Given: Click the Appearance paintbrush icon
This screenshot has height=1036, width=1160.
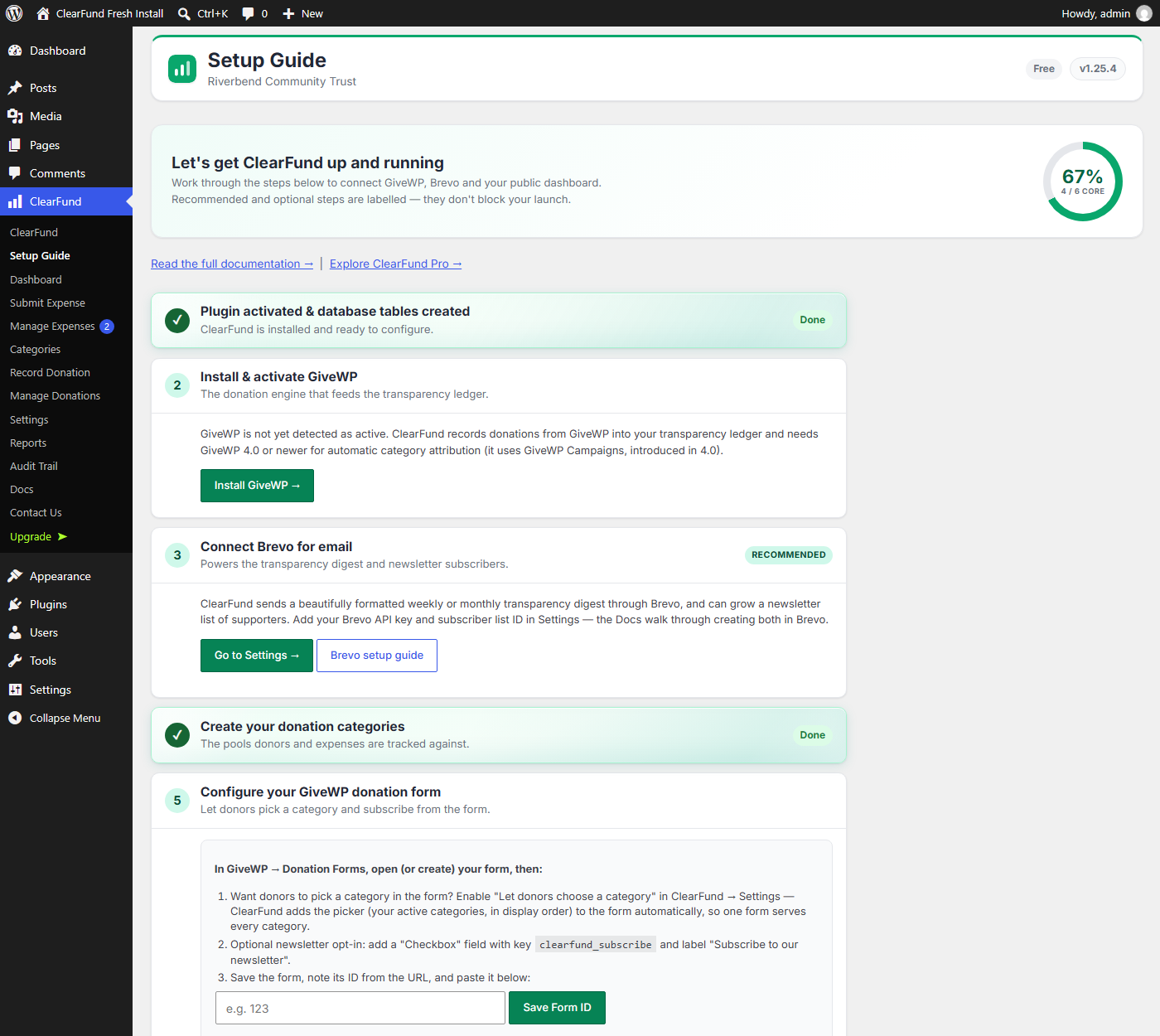Looking at the screenshot, I should pos(15,576).
